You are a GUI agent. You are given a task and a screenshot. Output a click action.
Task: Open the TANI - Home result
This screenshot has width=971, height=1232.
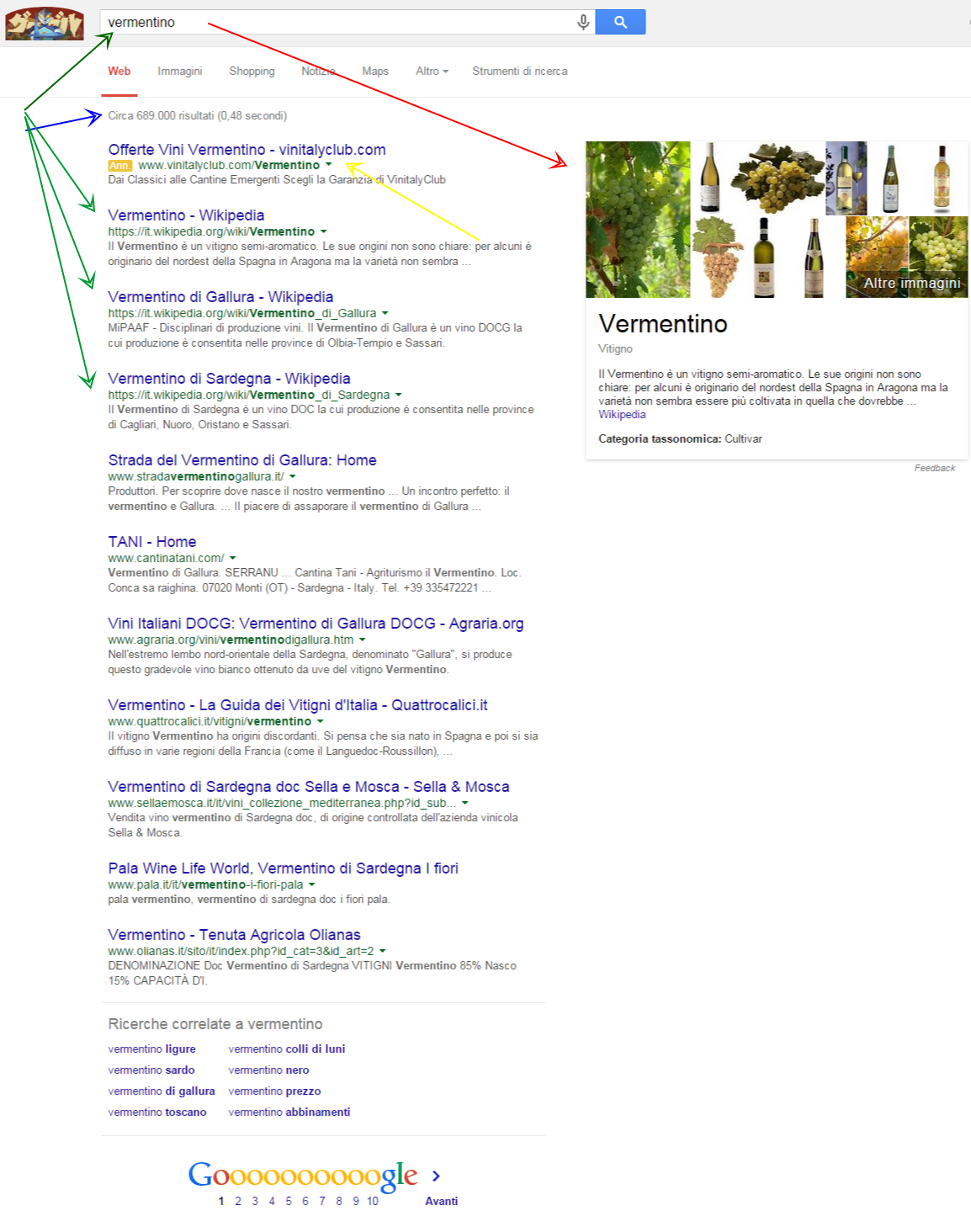152,542
